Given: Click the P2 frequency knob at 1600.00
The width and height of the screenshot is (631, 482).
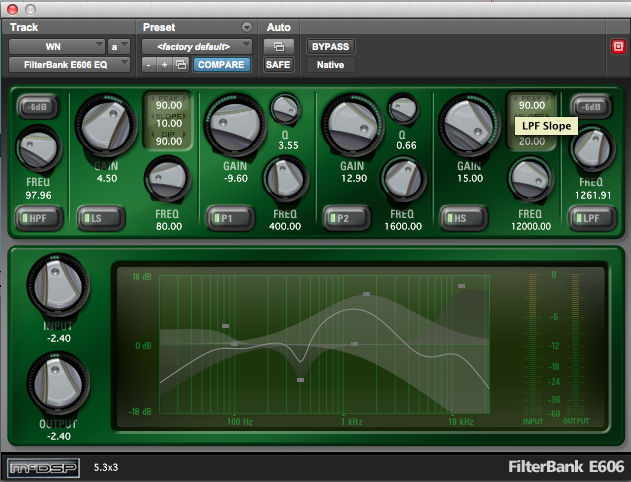Looking at the screenshot, I should (x=403, y=179).
